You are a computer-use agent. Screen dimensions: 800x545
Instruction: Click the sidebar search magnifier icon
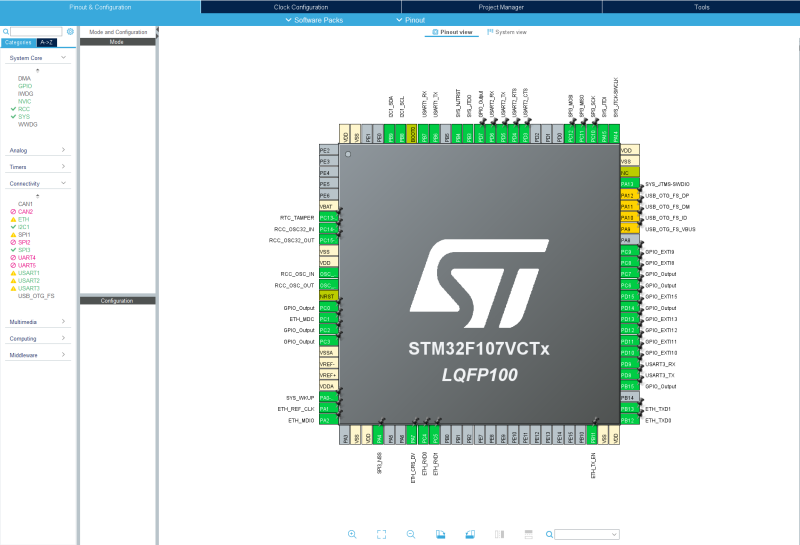click(x=6, y=32)
